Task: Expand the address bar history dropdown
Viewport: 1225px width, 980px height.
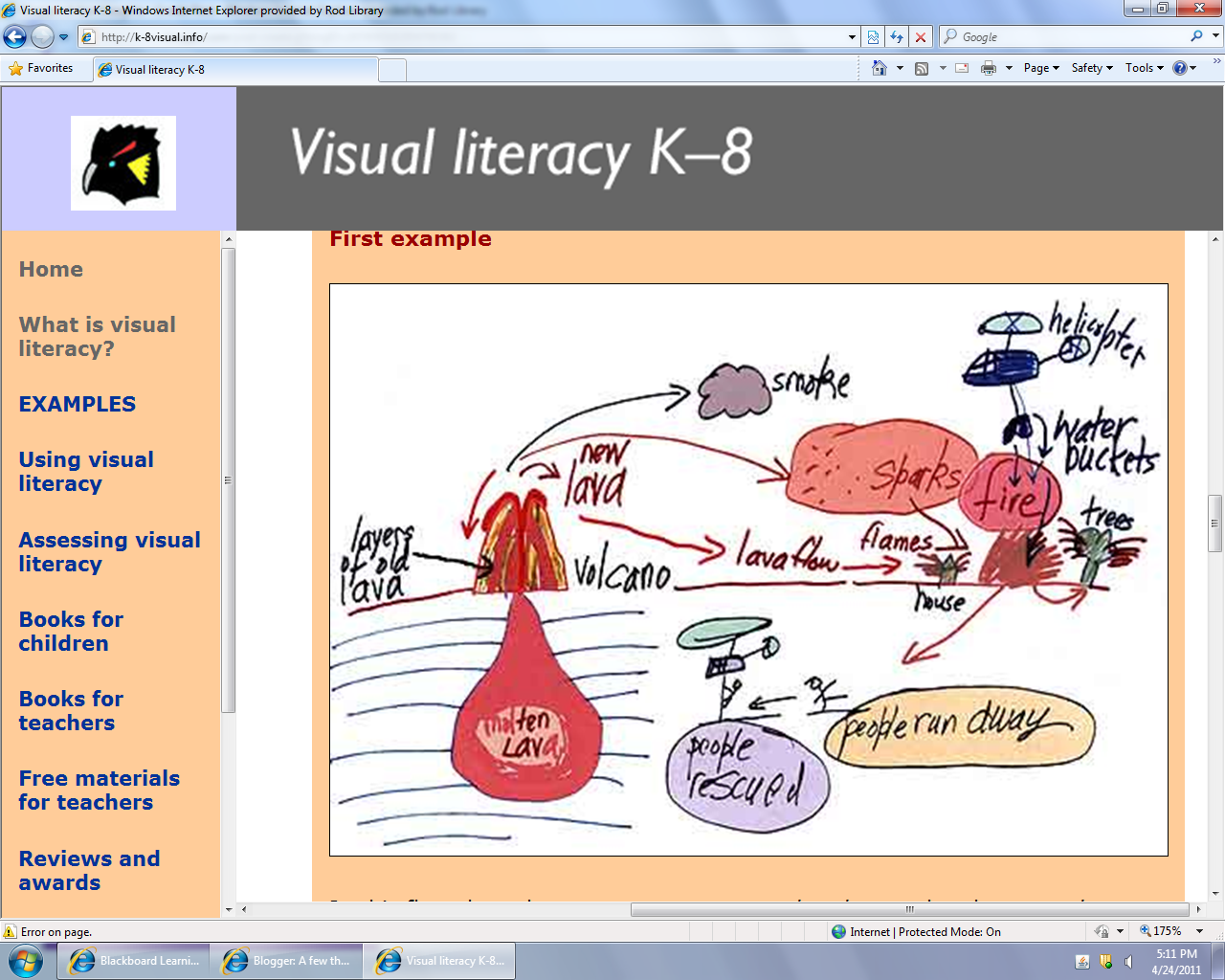Action: pyautogui.click(x=852, y=37)
